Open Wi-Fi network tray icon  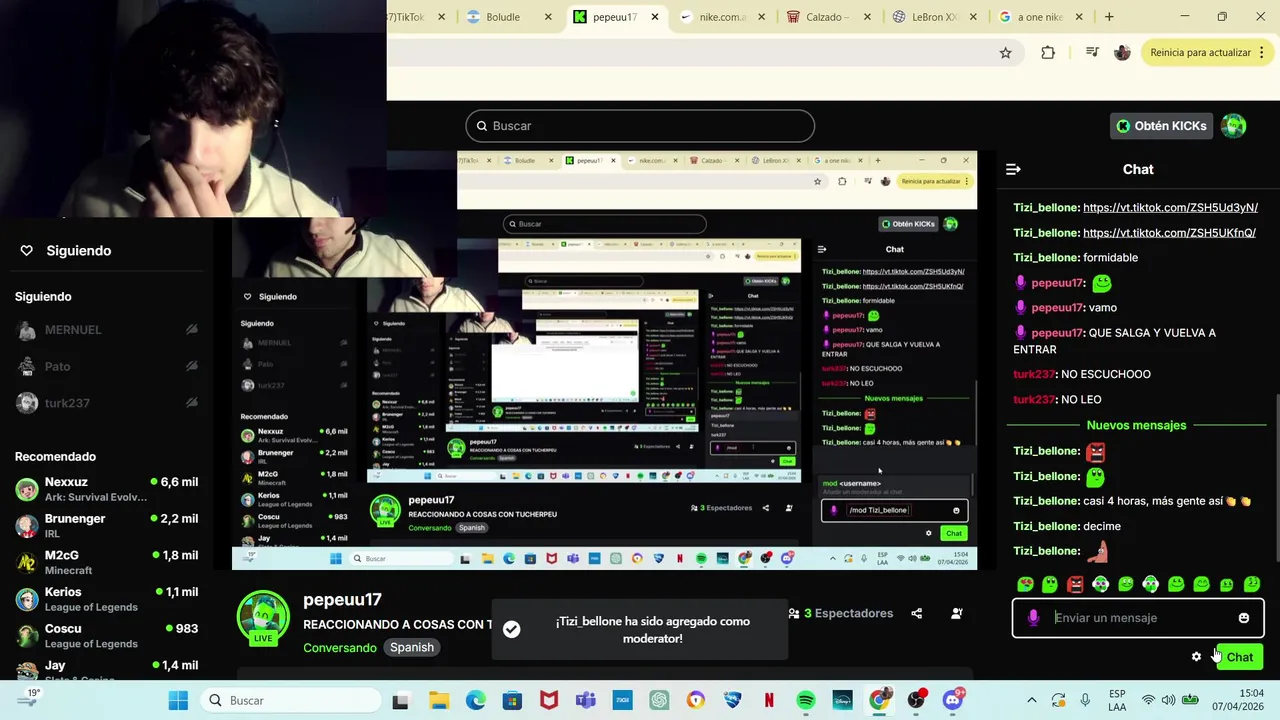[1148, 701]
